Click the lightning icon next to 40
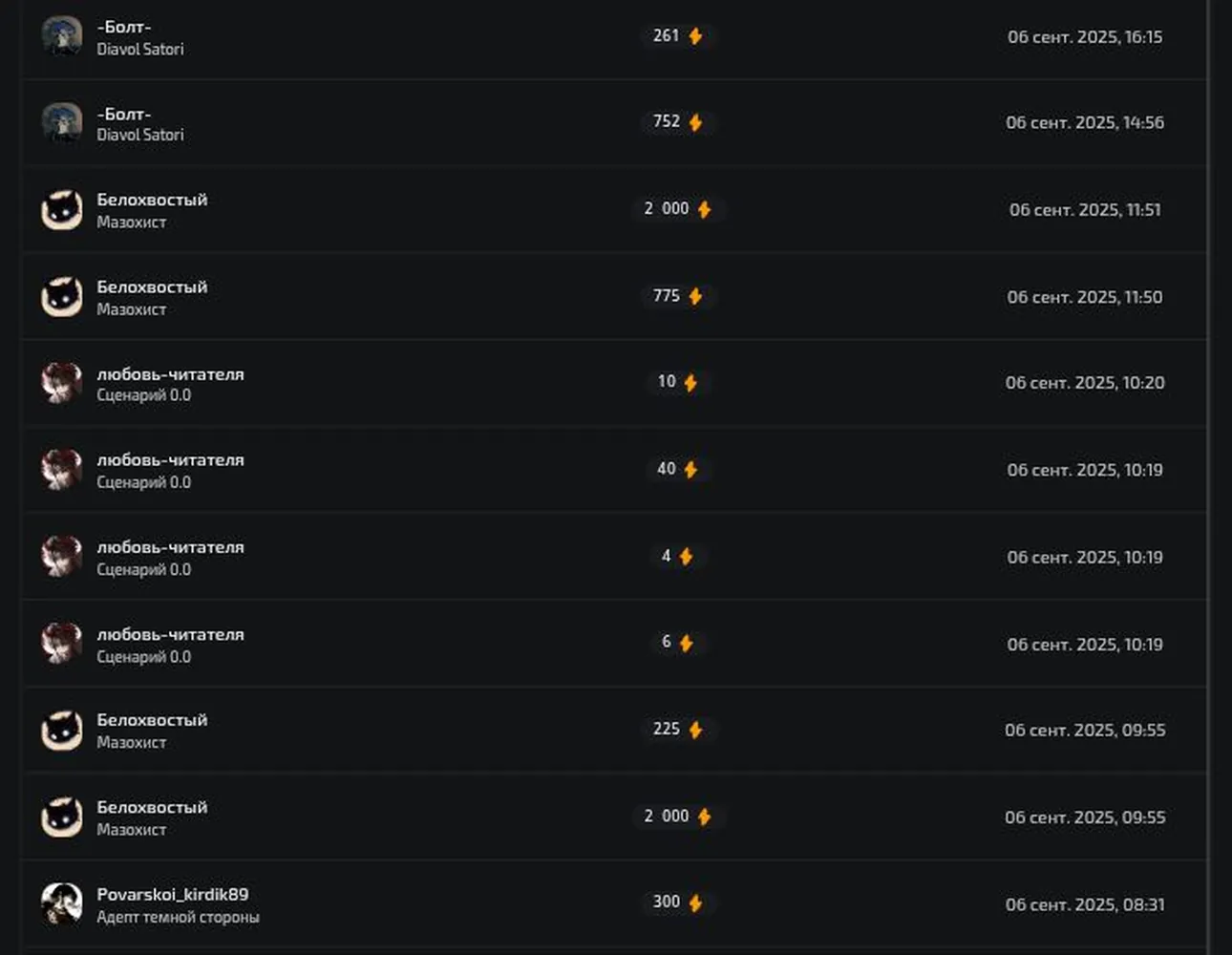This screenshot has width=1232, height=955. (x=690, y=470)
